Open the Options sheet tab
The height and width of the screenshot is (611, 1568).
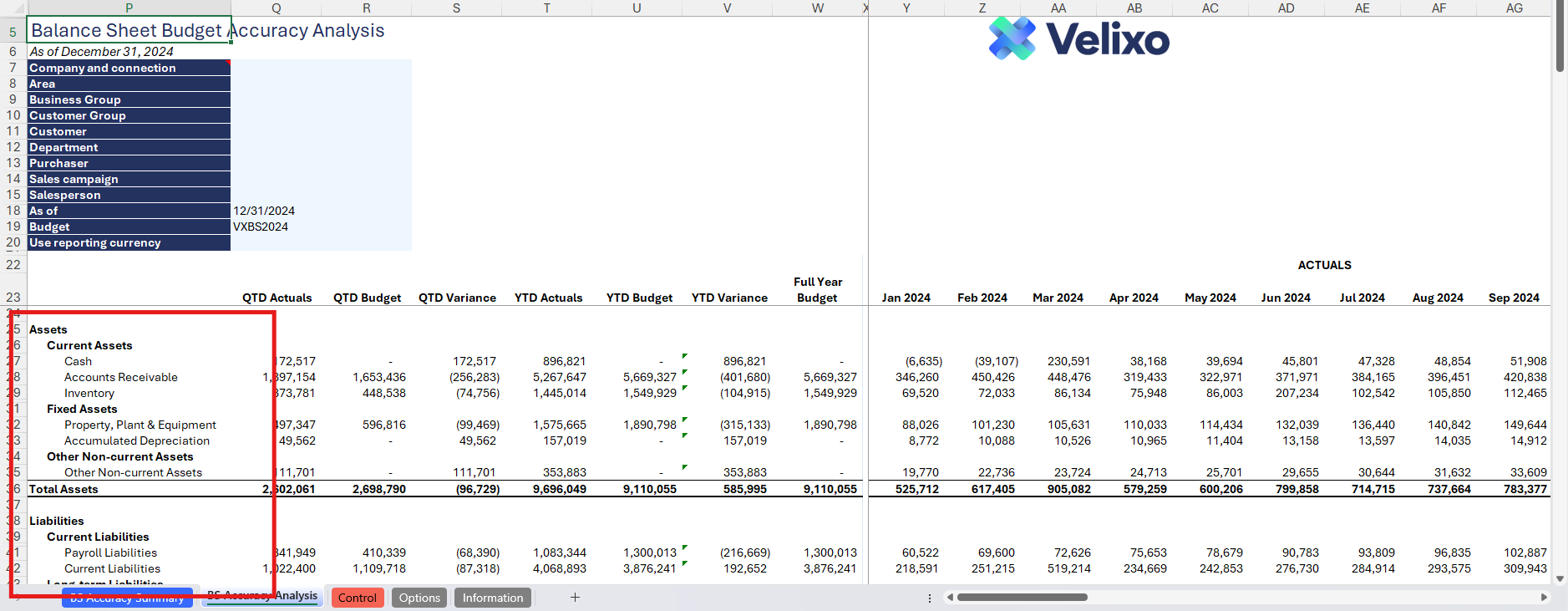point(419,598)
